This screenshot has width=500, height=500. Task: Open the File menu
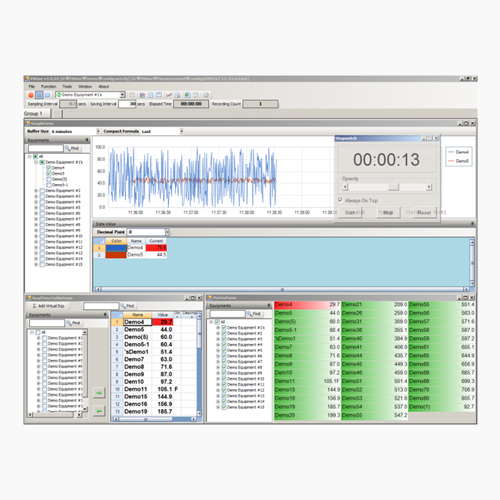coord(32,86)
